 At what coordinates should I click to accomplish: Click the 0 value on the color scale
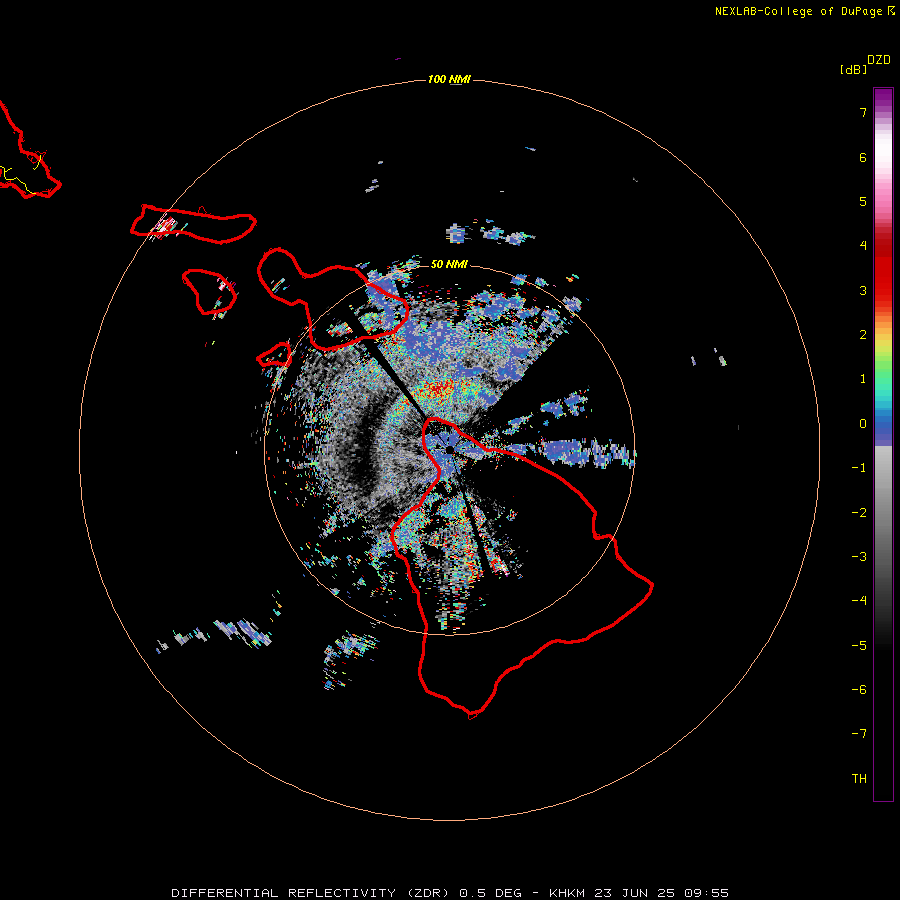(863, 424)
